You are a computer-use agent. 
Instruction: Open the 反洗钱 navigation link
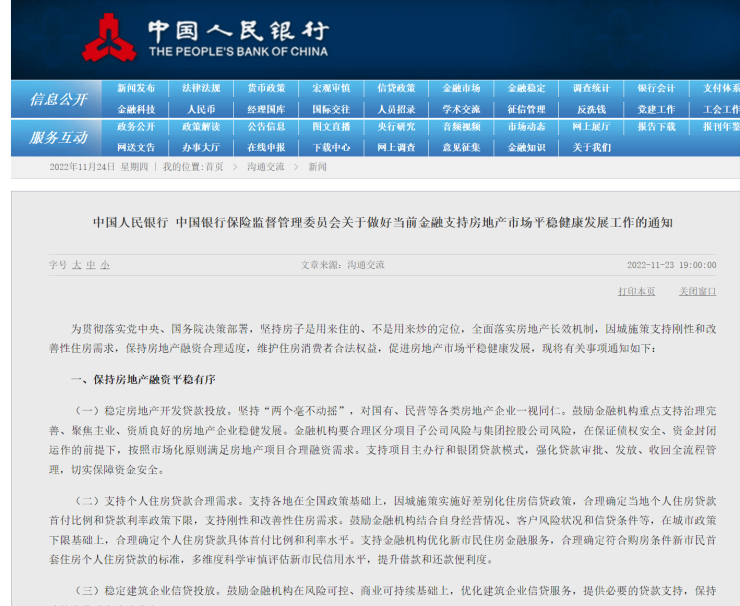coord(591,109)
